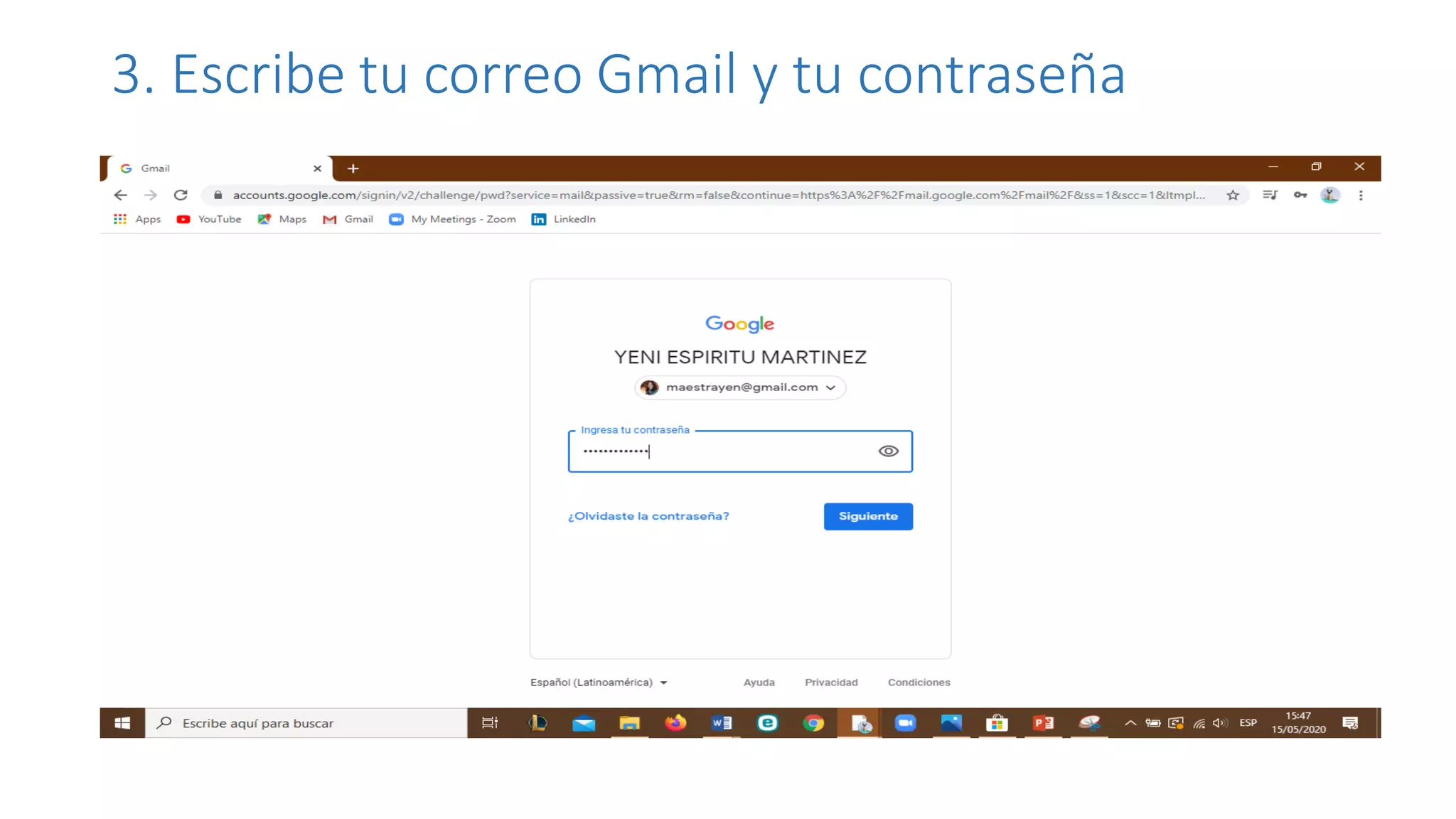Open the clock showing 15:47
Screen dimensions: 1456x819
[x=1298, y=723]
